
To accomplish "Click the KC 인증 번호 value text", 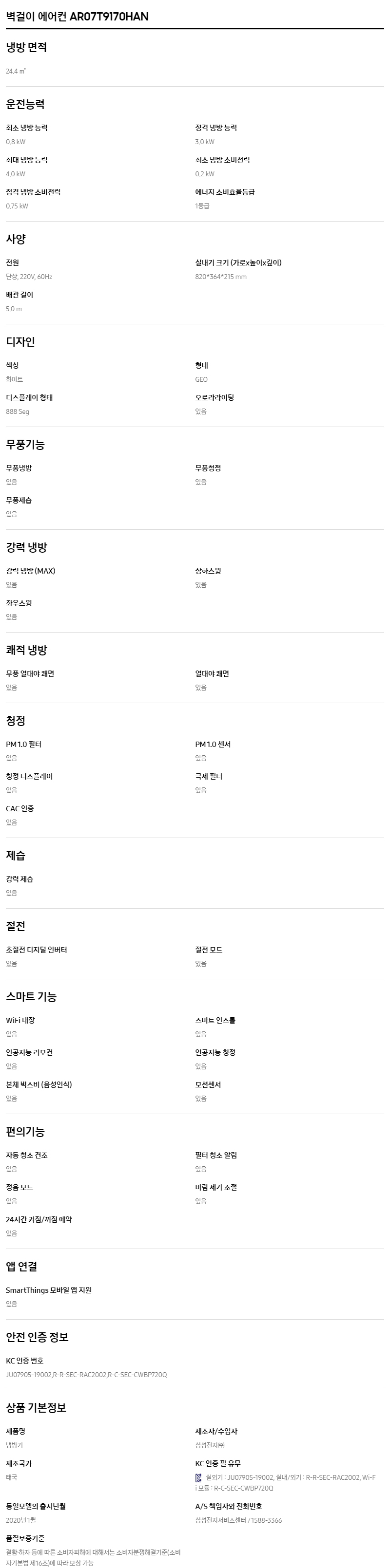I will [87, 1374].
